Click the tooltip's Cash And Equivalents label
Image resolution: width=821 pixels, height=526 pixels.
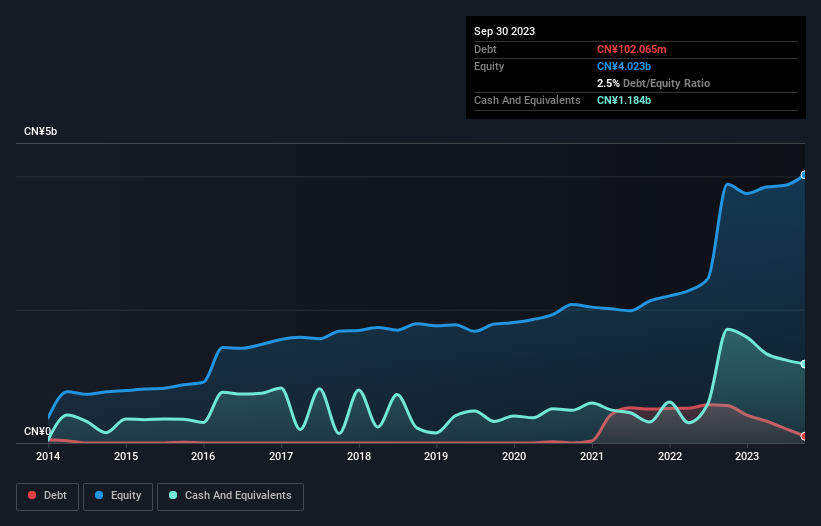coord(527,100)
